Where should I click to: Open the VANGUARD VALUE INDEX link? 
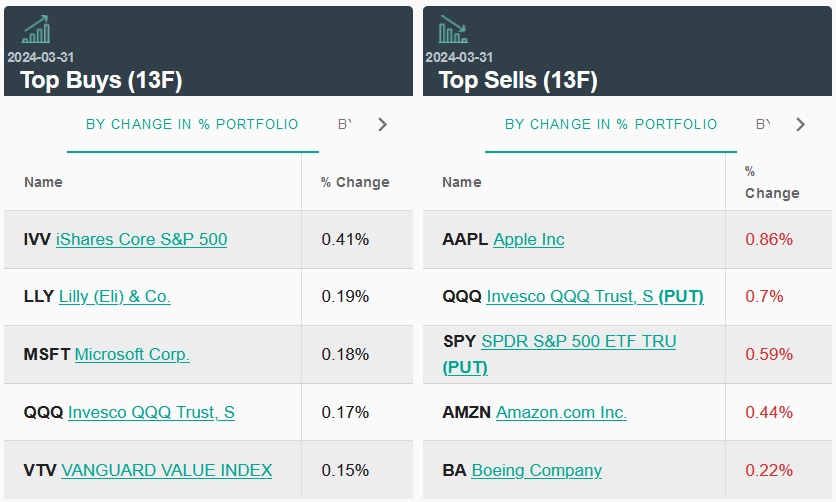[166, 470]
